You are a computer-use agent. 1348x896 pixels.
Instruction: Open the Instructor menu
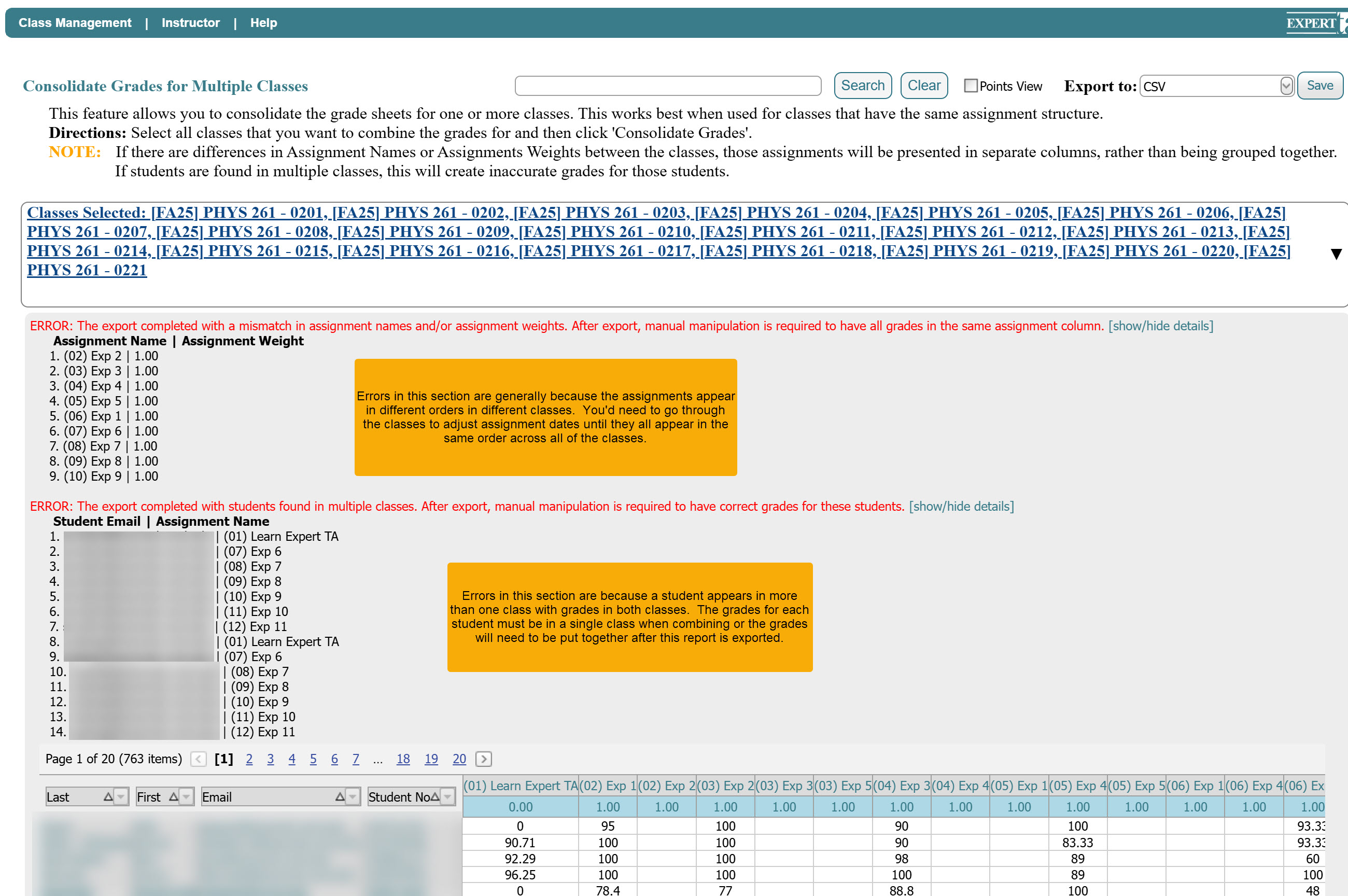point(190,23)
